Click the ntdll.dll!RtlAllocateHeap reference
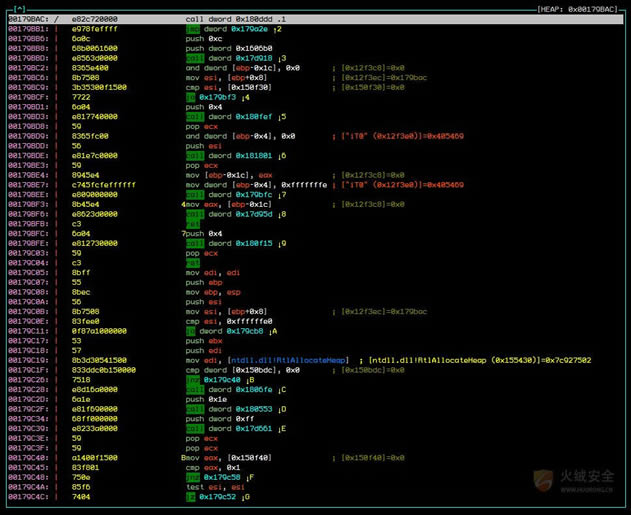Image resolution: width=631 pixels, height=515 pixels. [x=289, y=360]
